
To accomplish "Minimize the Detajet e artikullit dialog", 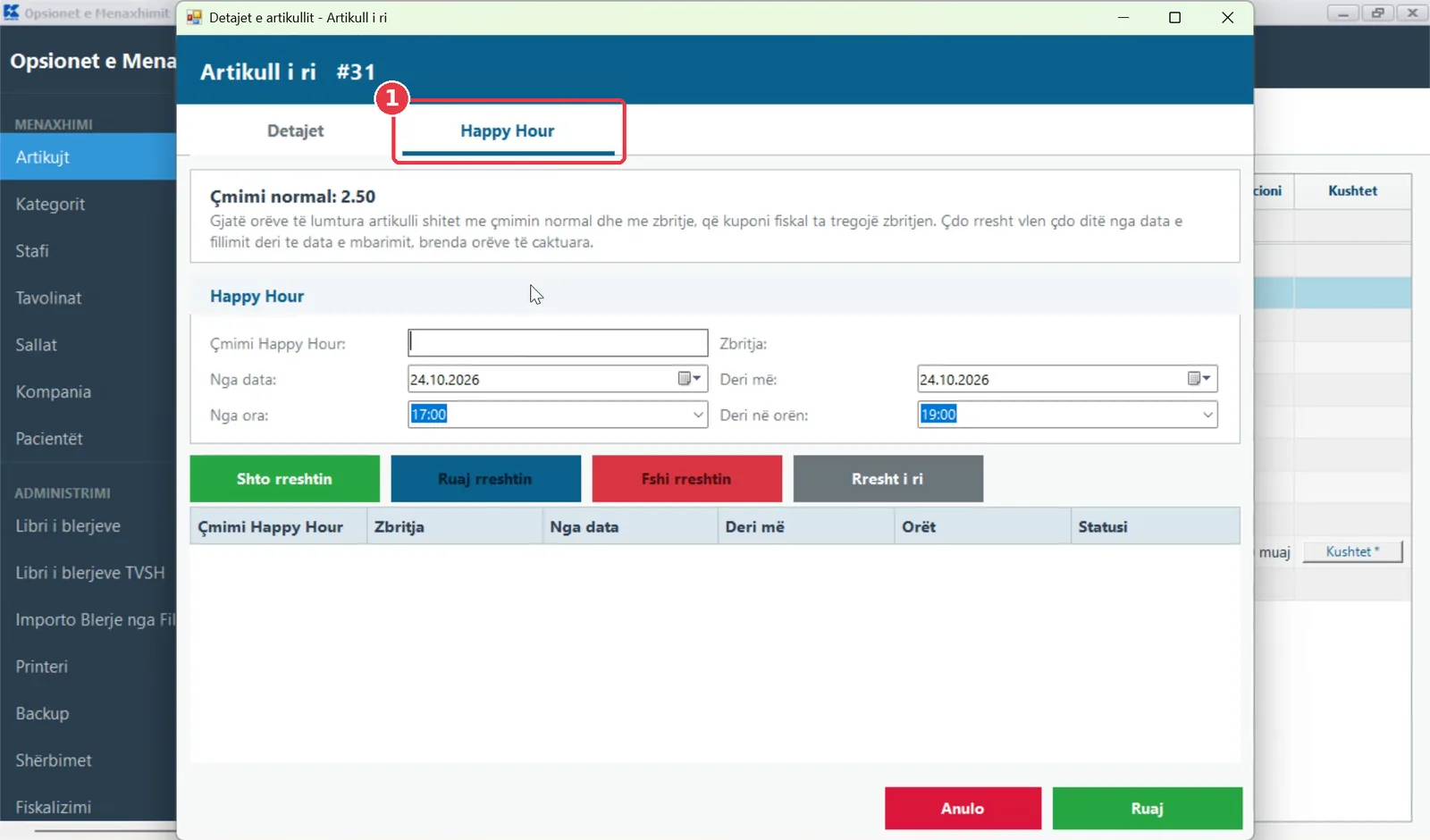I will [1123, 17].
